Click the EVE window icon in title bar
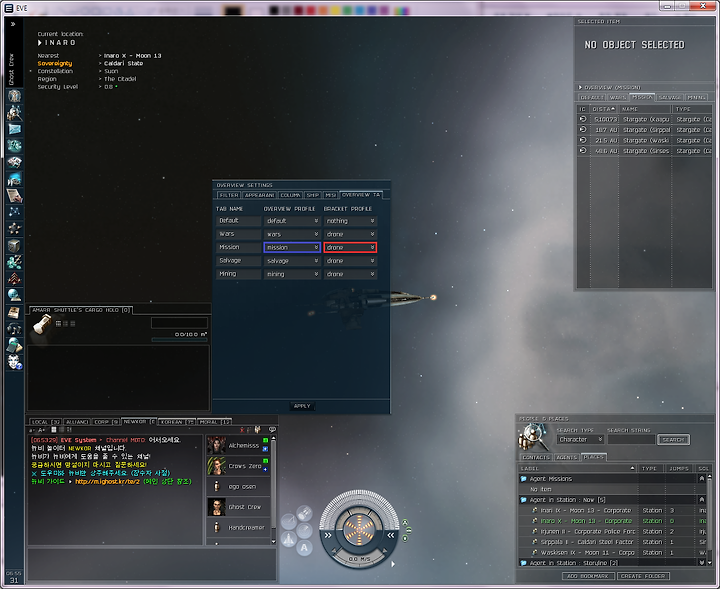This screenshot has width=720, height=589. point(9,8)
